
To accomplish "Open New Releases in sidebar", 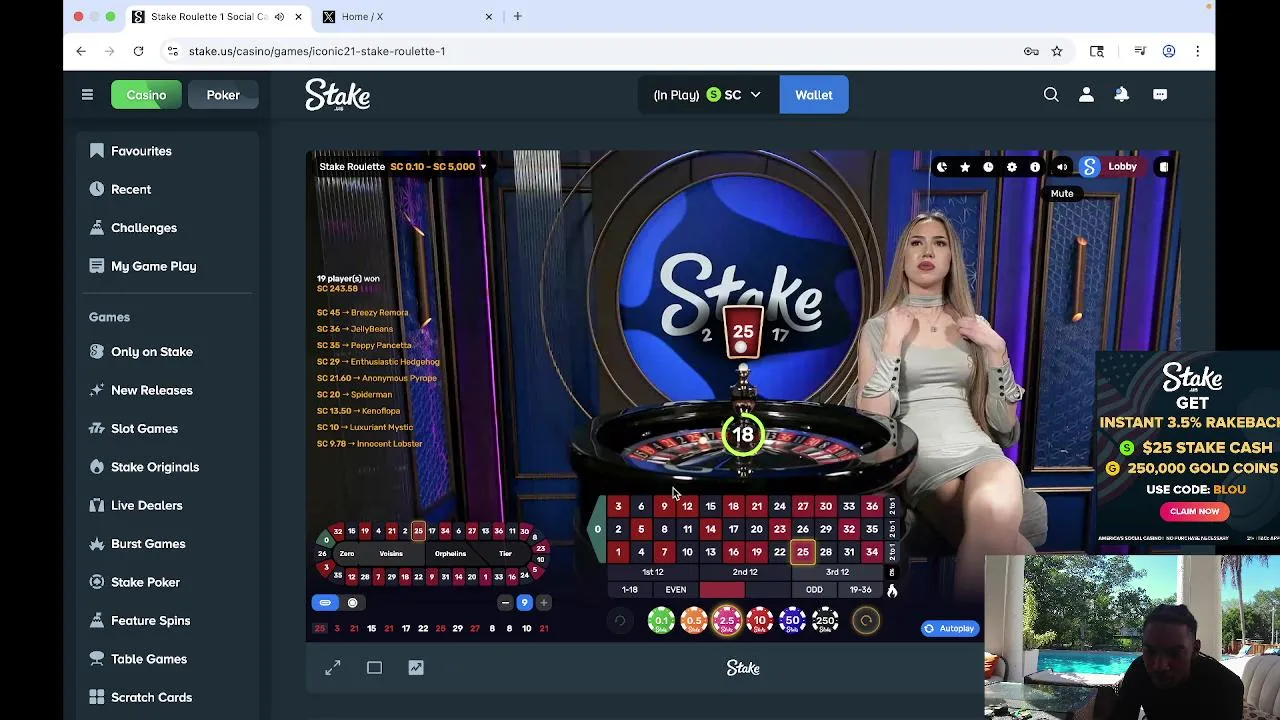I will tap(152, 390).
